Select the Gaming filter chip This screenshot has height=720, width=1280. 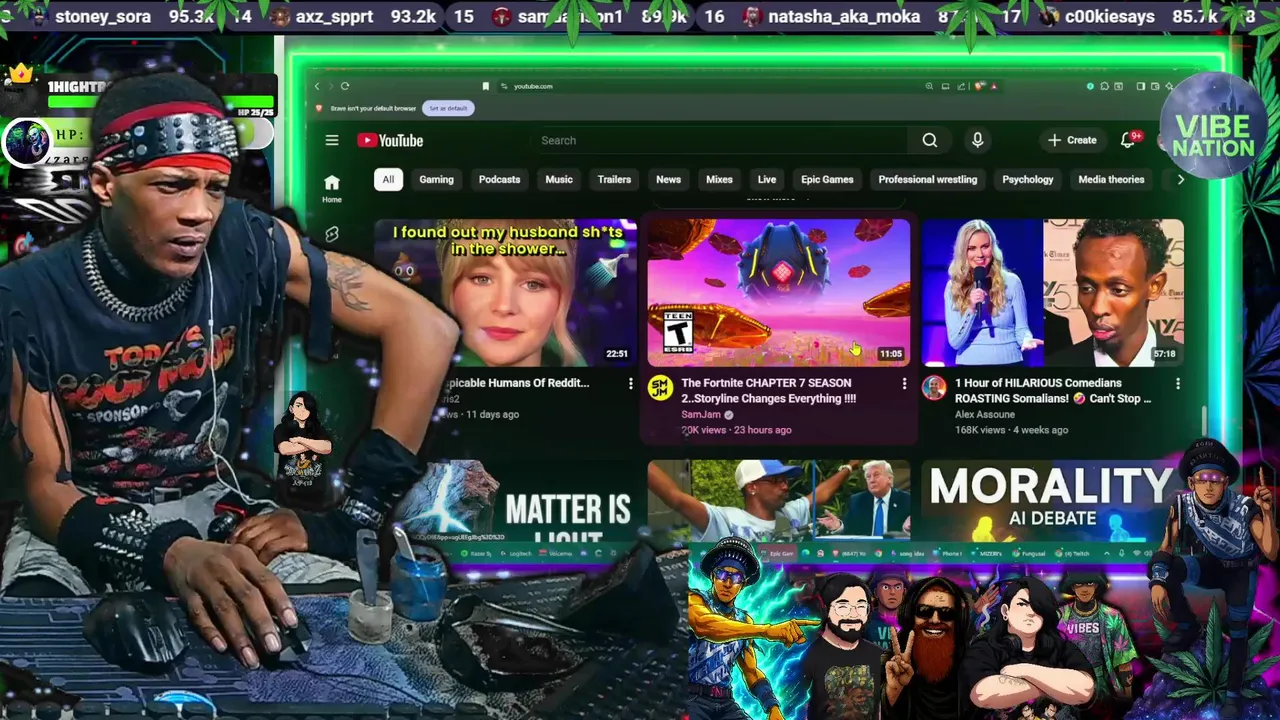[x=436, y=179]
